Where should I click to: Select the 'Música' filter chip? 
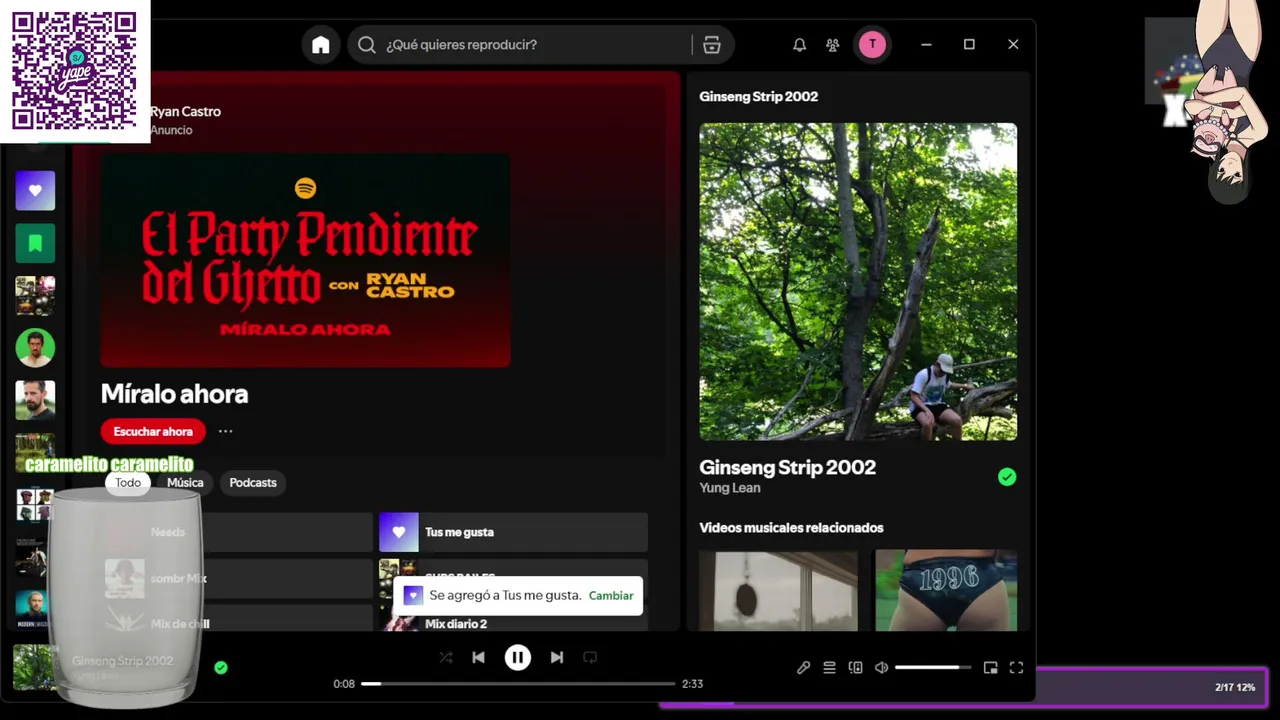click(185, 483)
